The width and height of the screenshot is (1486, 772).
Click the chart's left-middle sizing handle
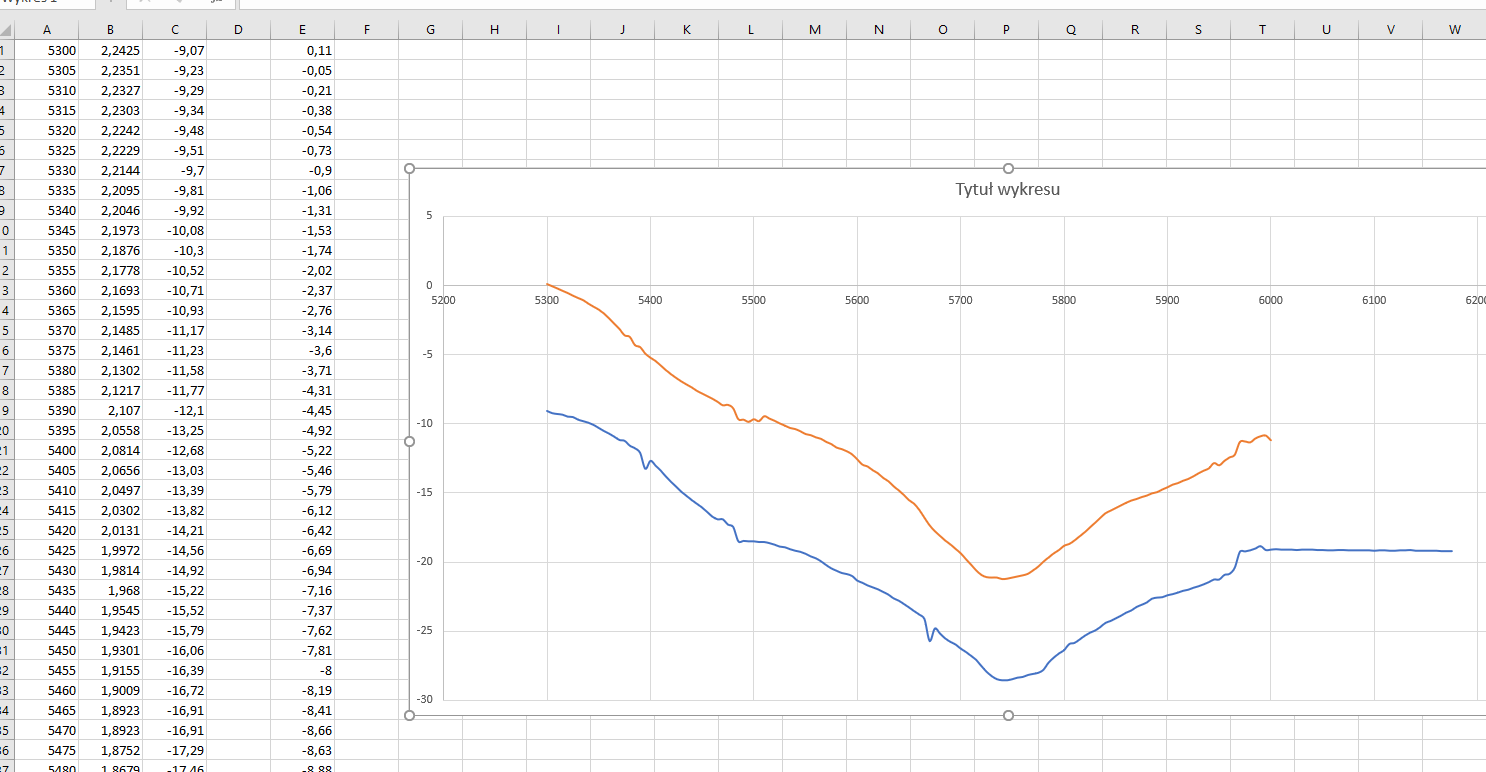click(409, 441)
